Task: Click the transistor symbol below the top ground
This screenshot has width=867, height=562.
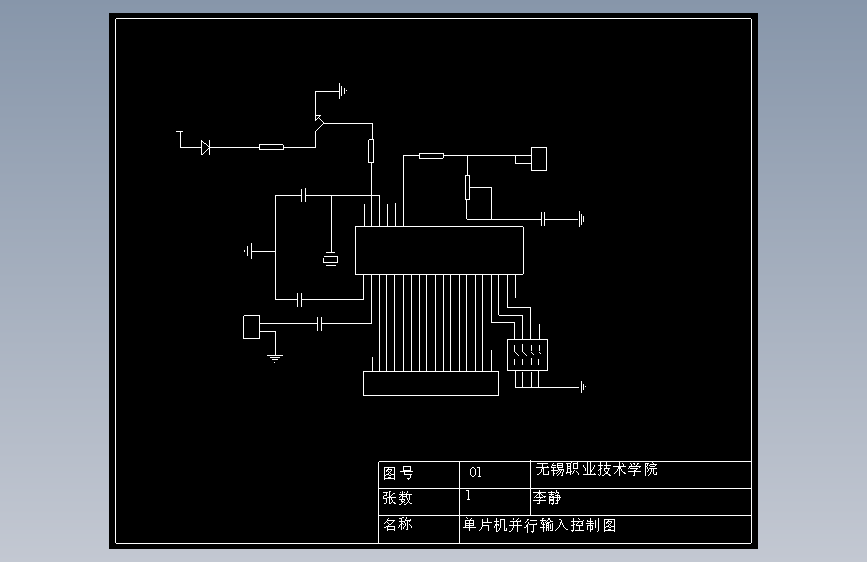Action: (x=318, y=124)
